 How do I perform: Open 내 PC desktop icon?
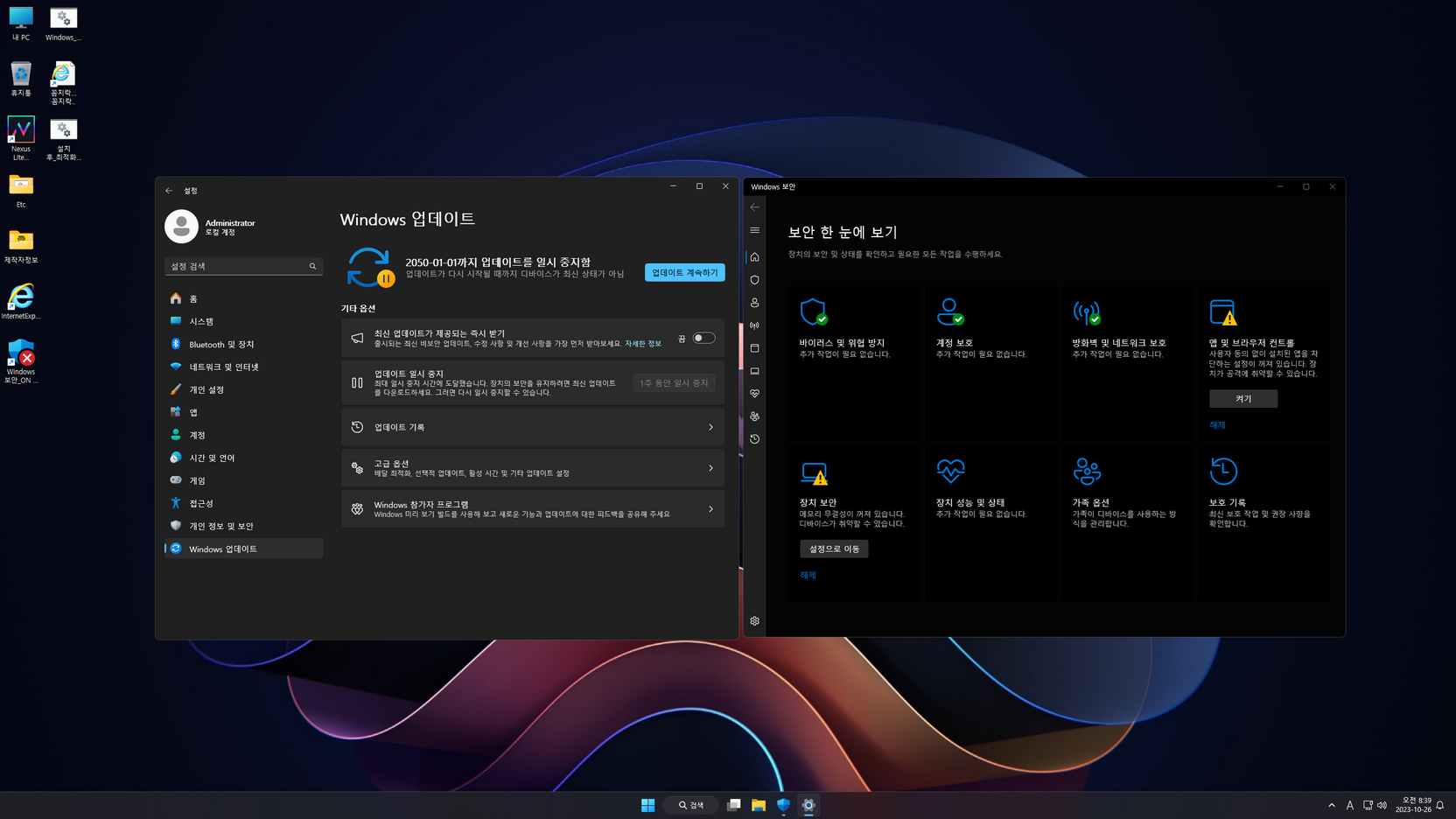pos(21,24)
